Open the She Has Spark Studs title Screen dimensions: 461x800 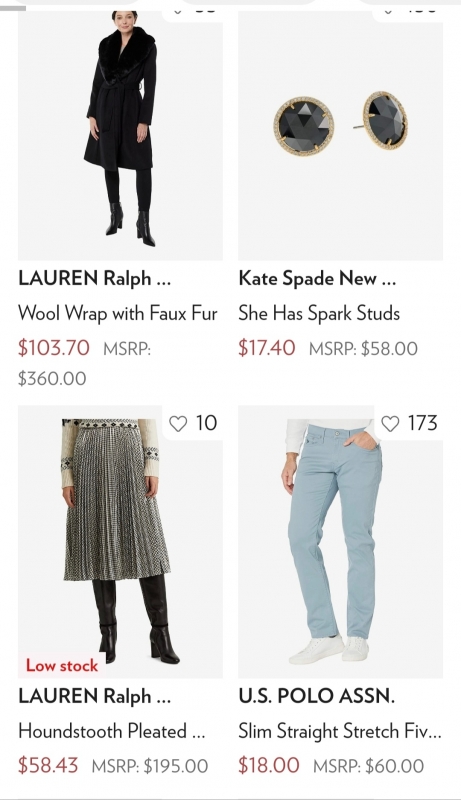319,313
